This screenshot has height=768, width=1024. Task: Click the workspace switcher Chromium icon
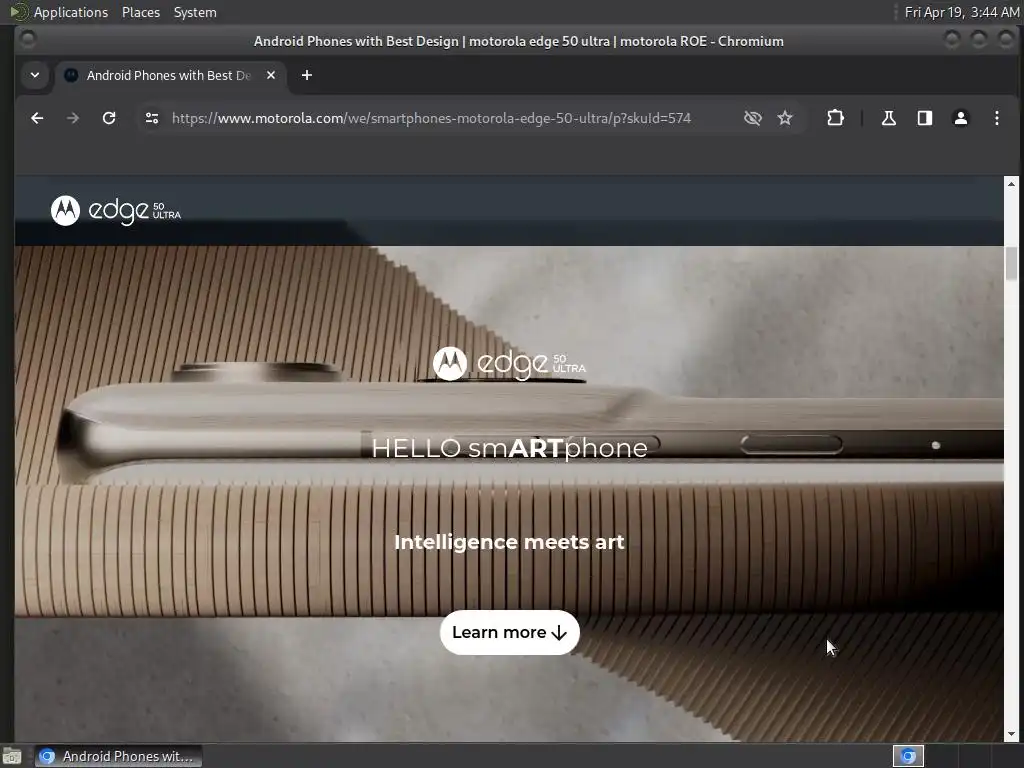(908, 756)
